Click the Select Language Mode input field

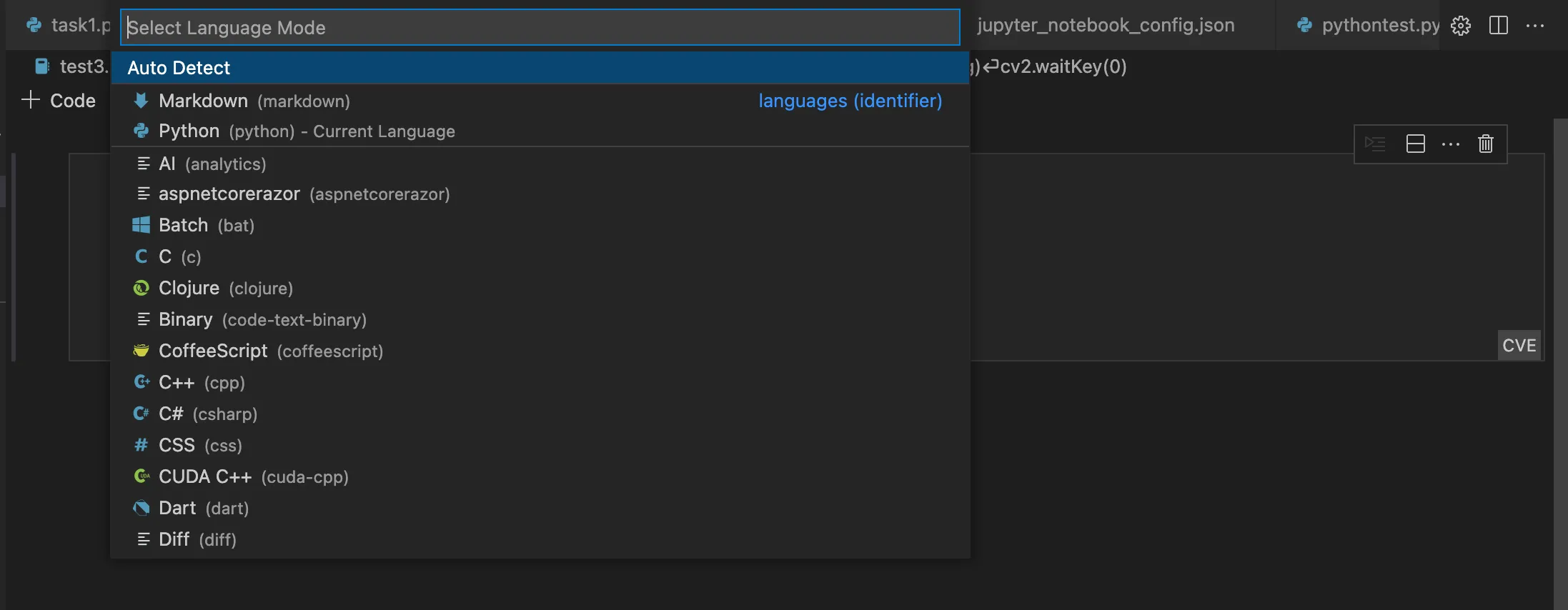coord(540,28)
